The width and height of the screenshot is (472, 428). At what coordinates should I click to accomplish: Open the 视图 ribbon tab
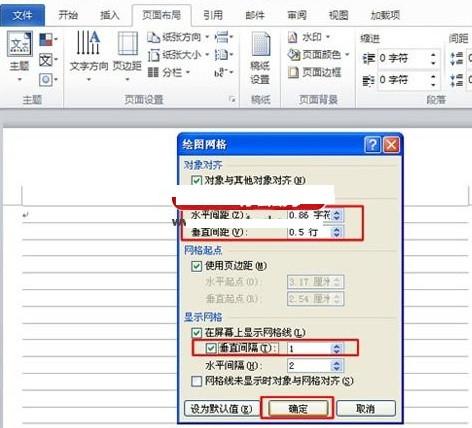pos(339,15)
